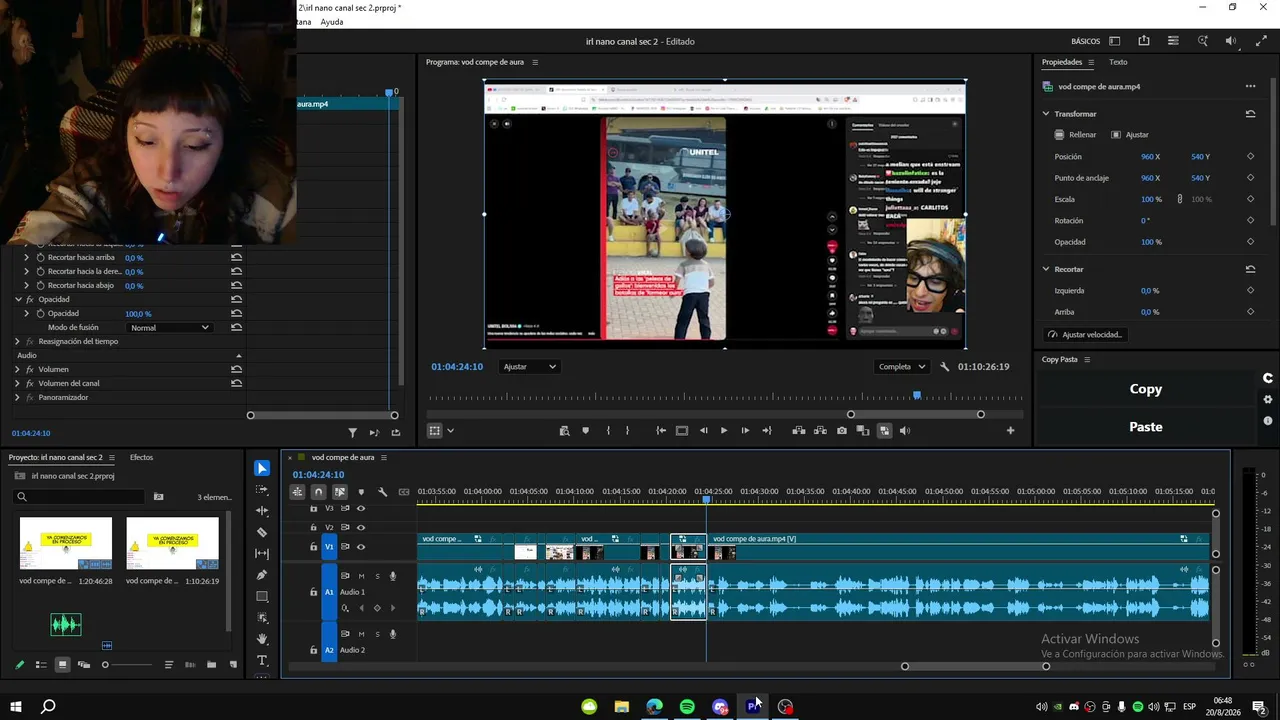The height and width of the screenshot is (720, 1280).
Task: Toggle V2 track visibility eye
Action: pyautogui.click(x=361, y=527)
